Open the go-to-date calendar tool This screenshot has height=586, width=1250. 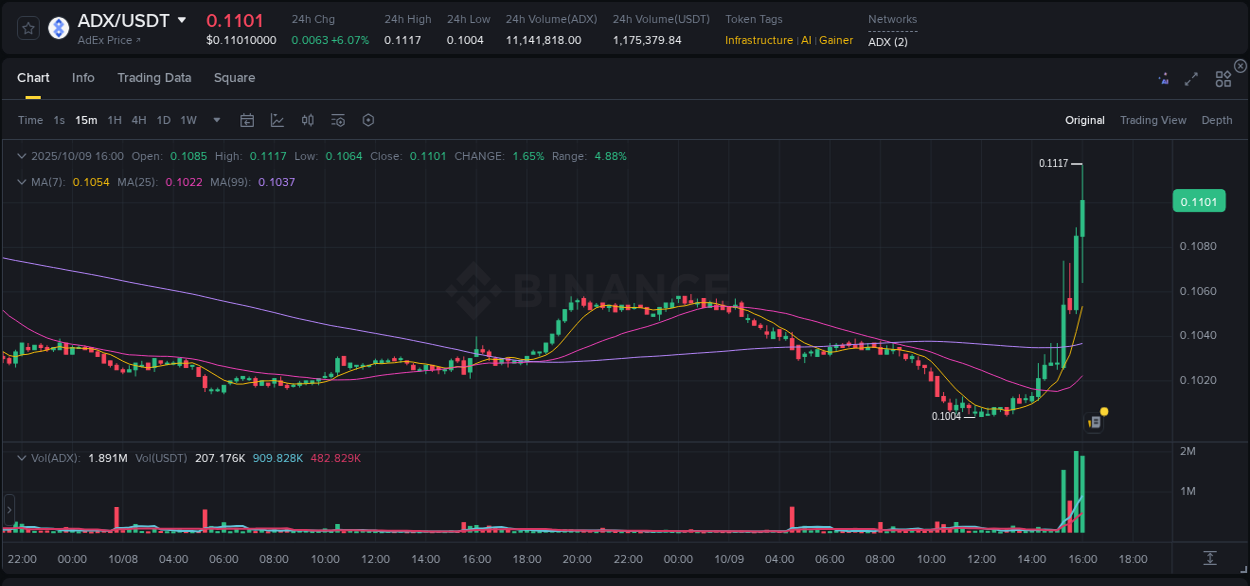[x=247, y=119]
